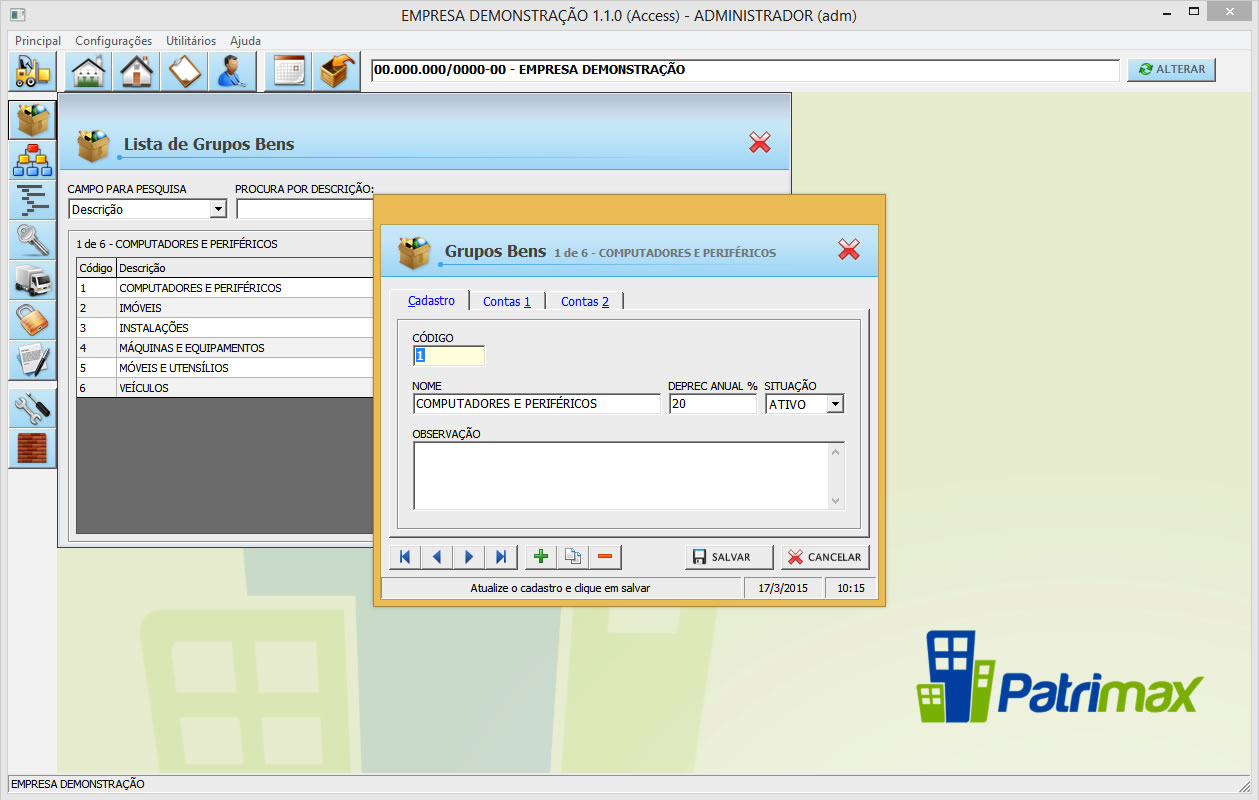Click the DEPREC ANUAL % field
Screen dimensions: 1259x800
pos(713,404)
